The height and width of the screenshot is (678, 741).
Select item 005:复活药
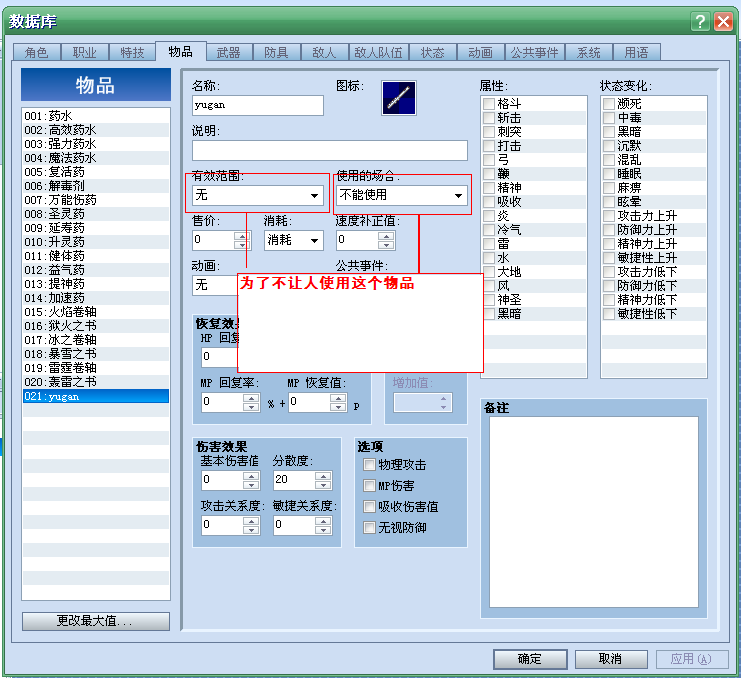click(96, 172)
